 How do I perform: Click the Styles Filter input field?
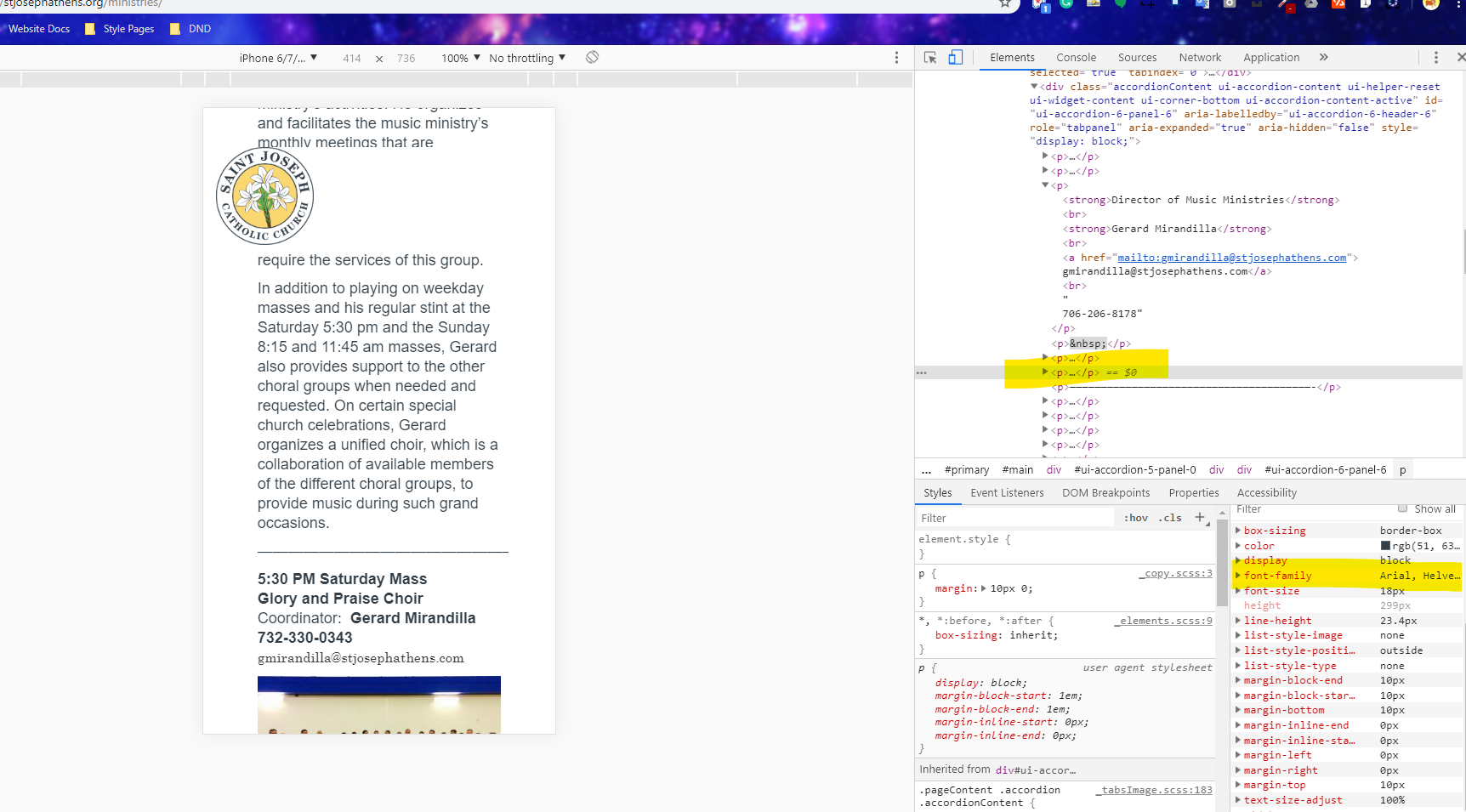tap(1015, 518)
